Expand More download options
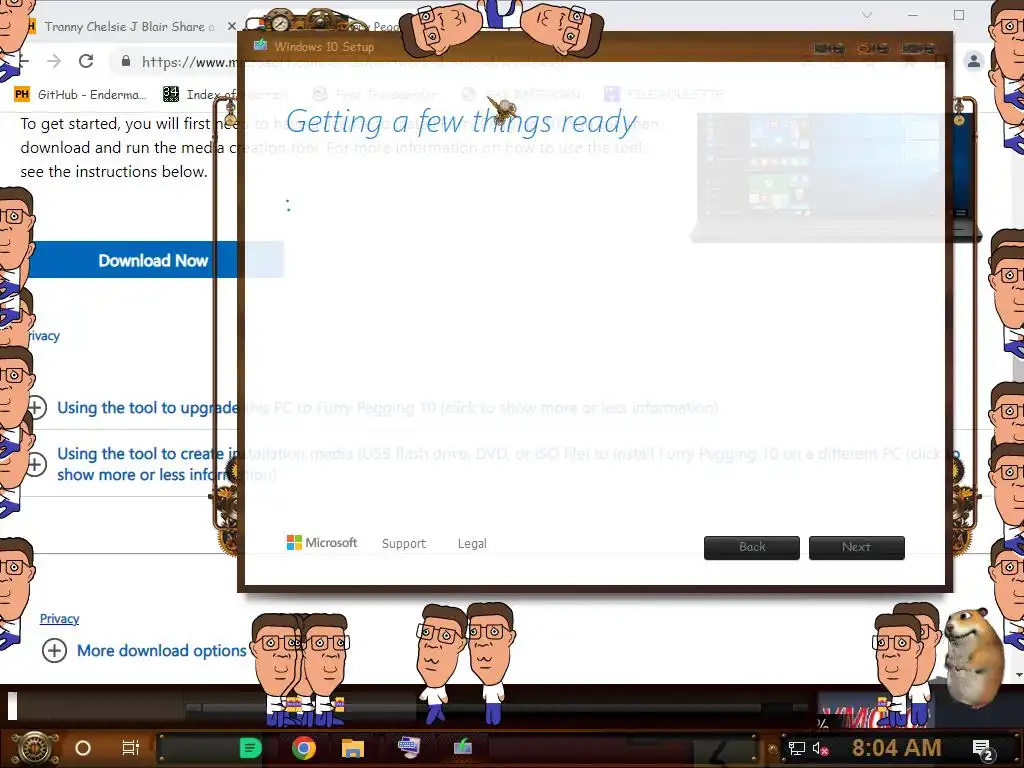 [x=54, y=650]
